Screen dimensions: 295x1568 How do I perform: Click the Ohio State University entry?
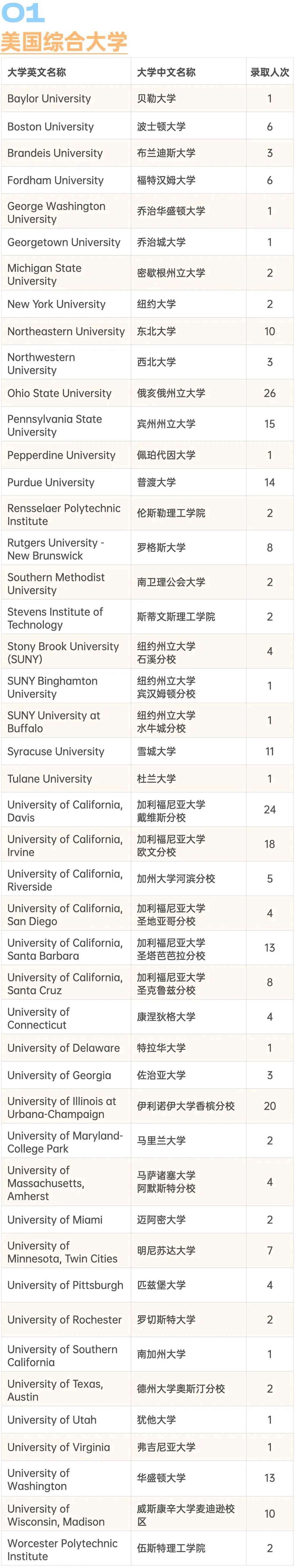click(59, 393)
